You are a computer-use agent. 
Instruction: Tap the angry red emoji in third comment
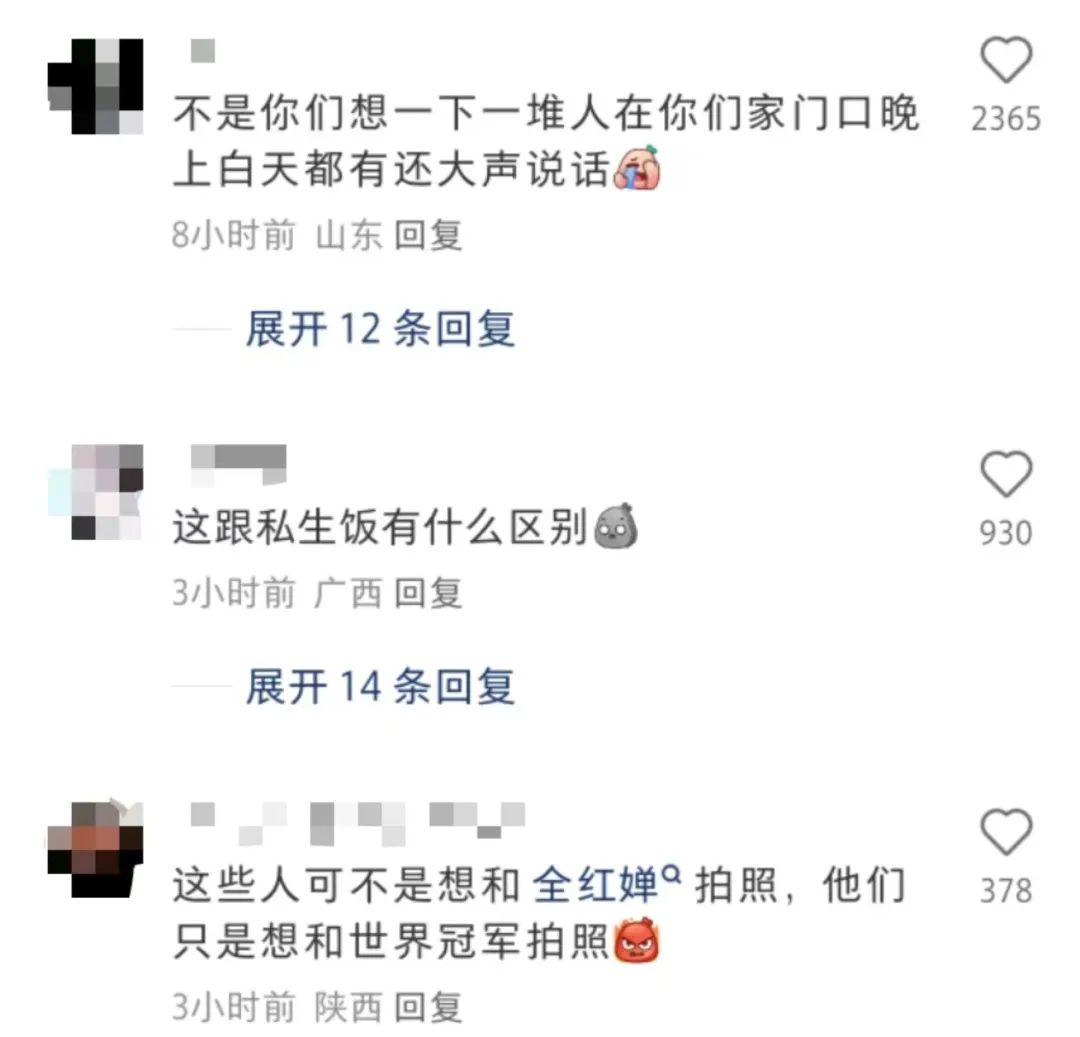tap(636, 939)
